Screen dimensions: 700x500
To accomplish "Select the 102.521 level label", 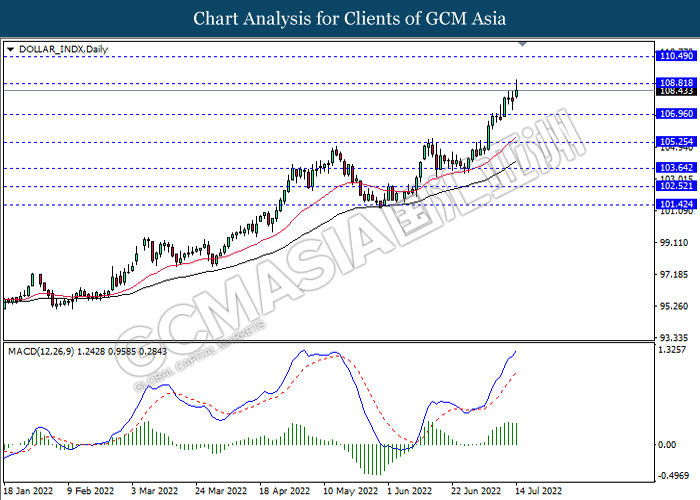I will pyautogui.click(x=676, y=186).
